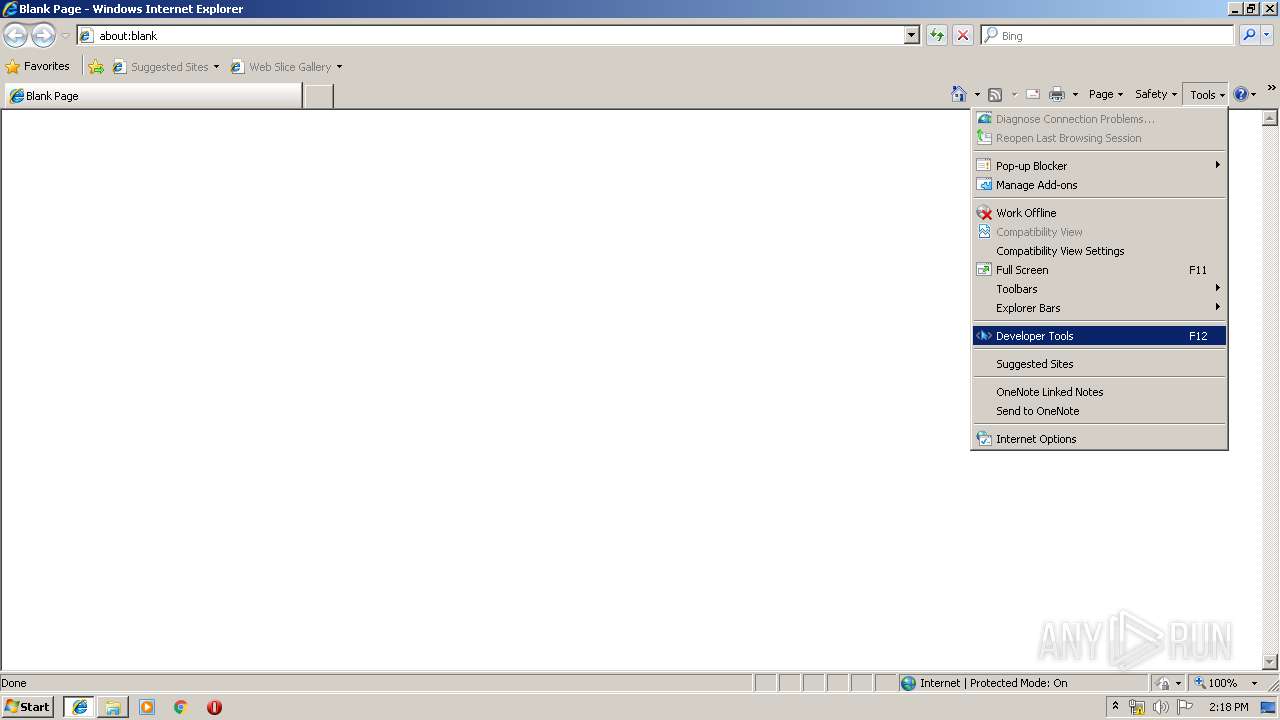Click the Forward navigation arrow
This screenshot has width=1280, height=720.
43,36
